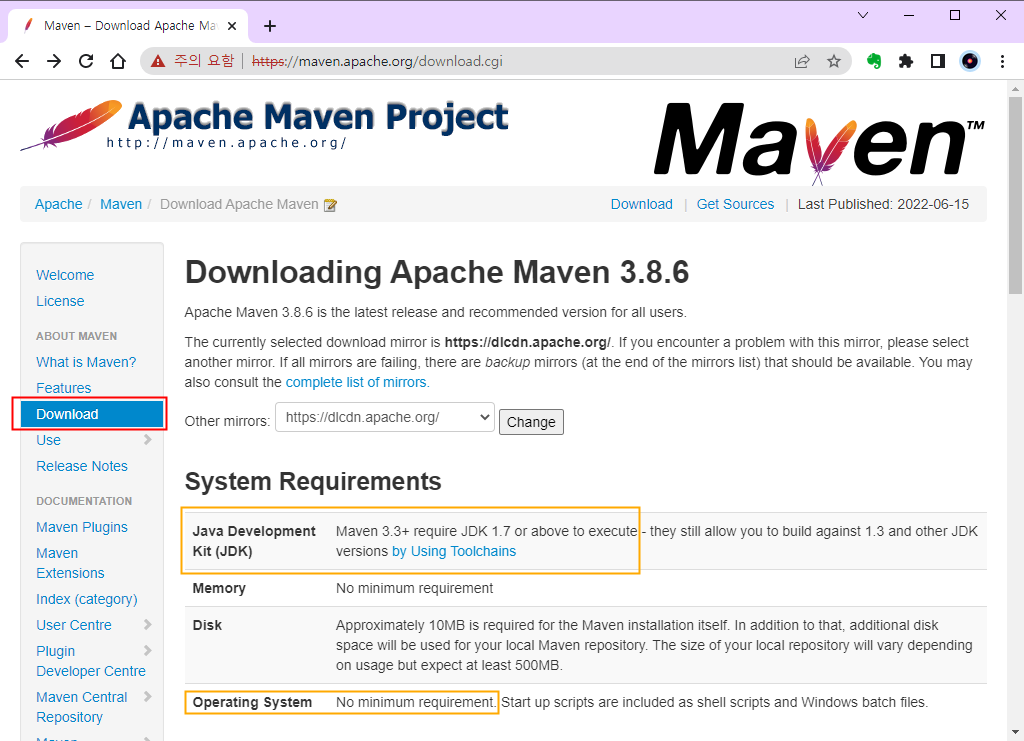The height and width of the screenshot is (741, 1024).
Task: Click the large Maven logo banner
Action: pyautogui.click(x=820, y=142)
